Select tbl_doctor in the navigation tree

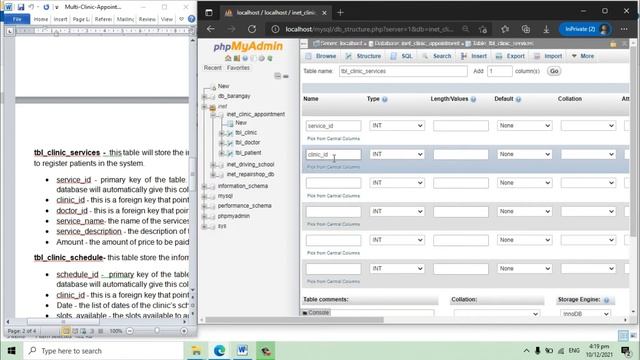[x=248, y=142]
